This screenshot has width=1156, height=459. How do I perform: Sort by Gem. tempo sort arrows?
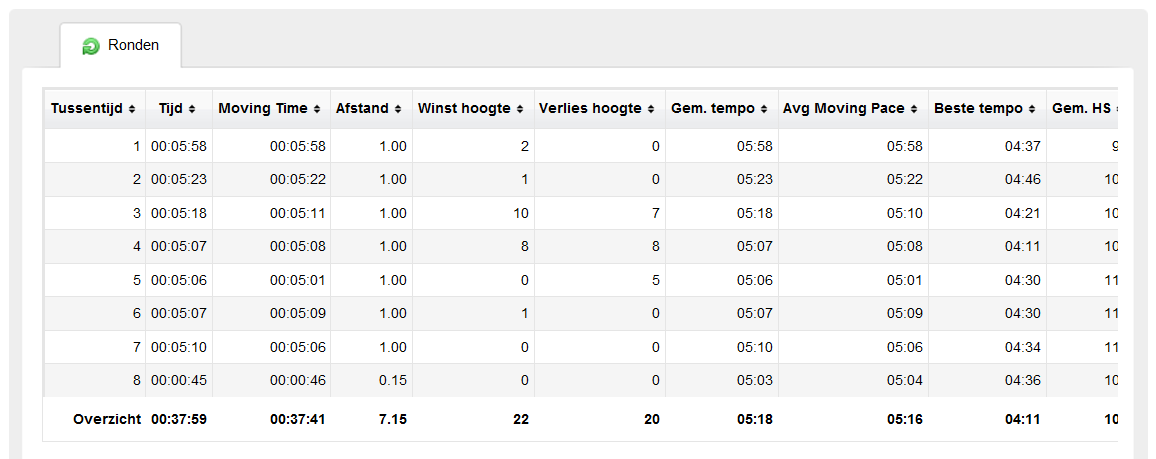click(764, 109)
